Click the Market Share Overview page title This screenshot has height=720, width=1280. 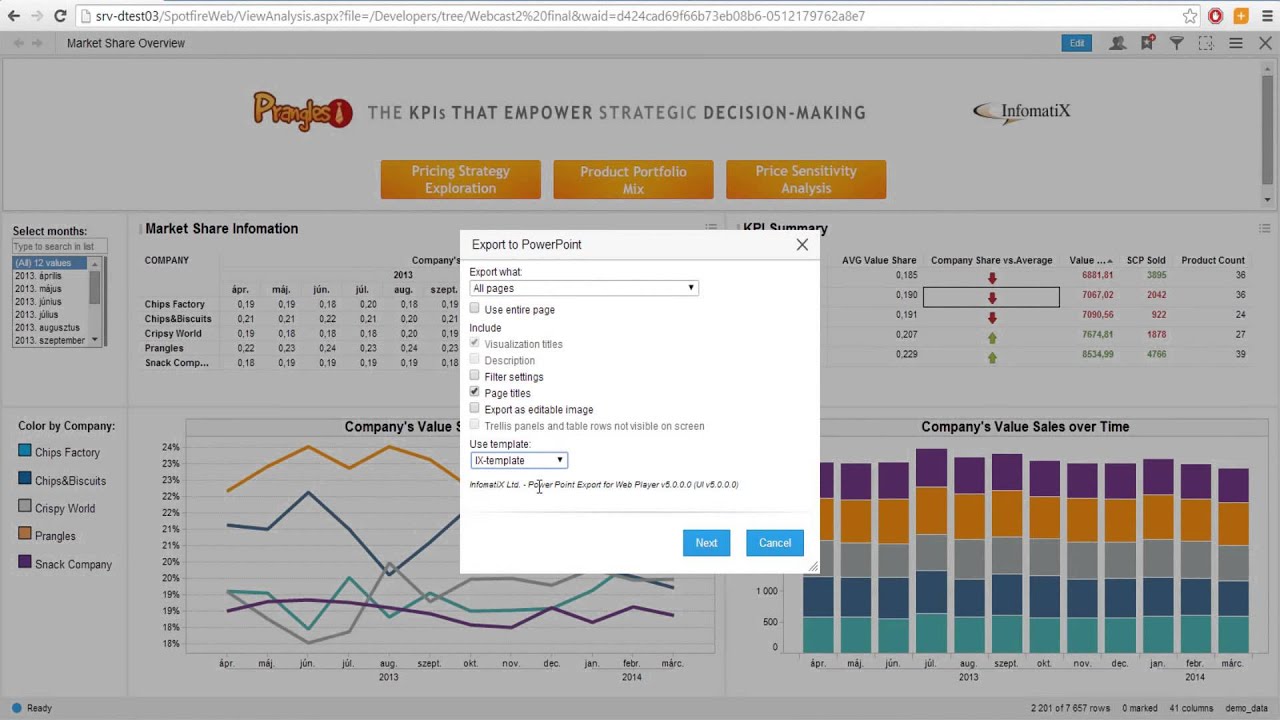pos(126,43)
